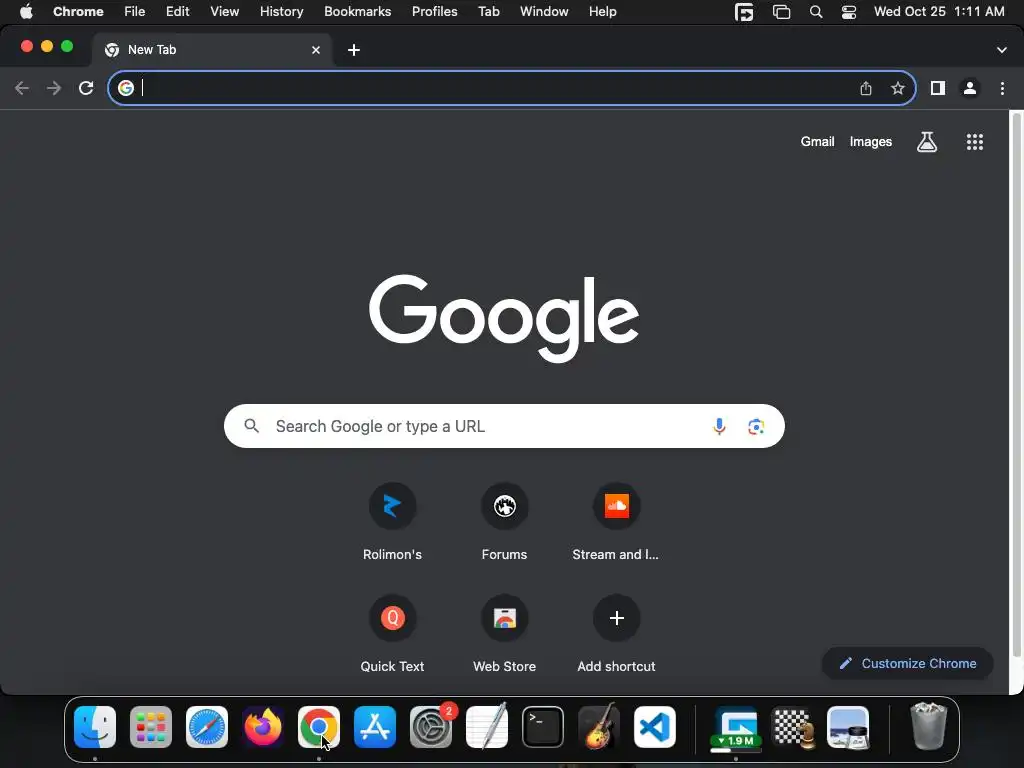This screenshot has width=1024, height=768.
Task: Open the Apple menu
Action: point(26,12)
